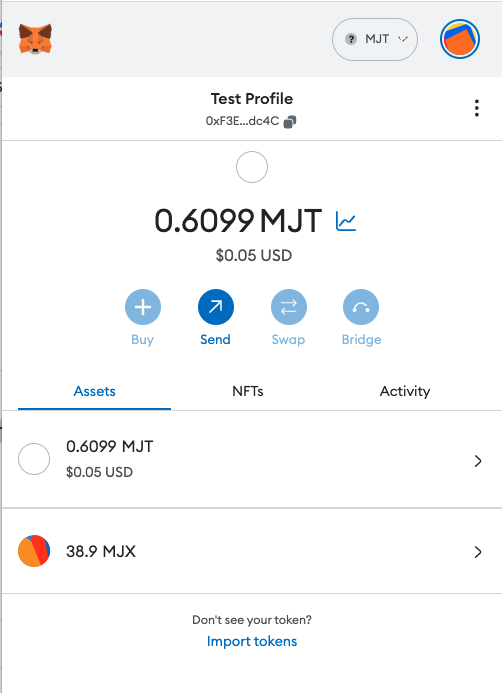Click the Buy plus icon
502x693 pixels.
(143, 307)
